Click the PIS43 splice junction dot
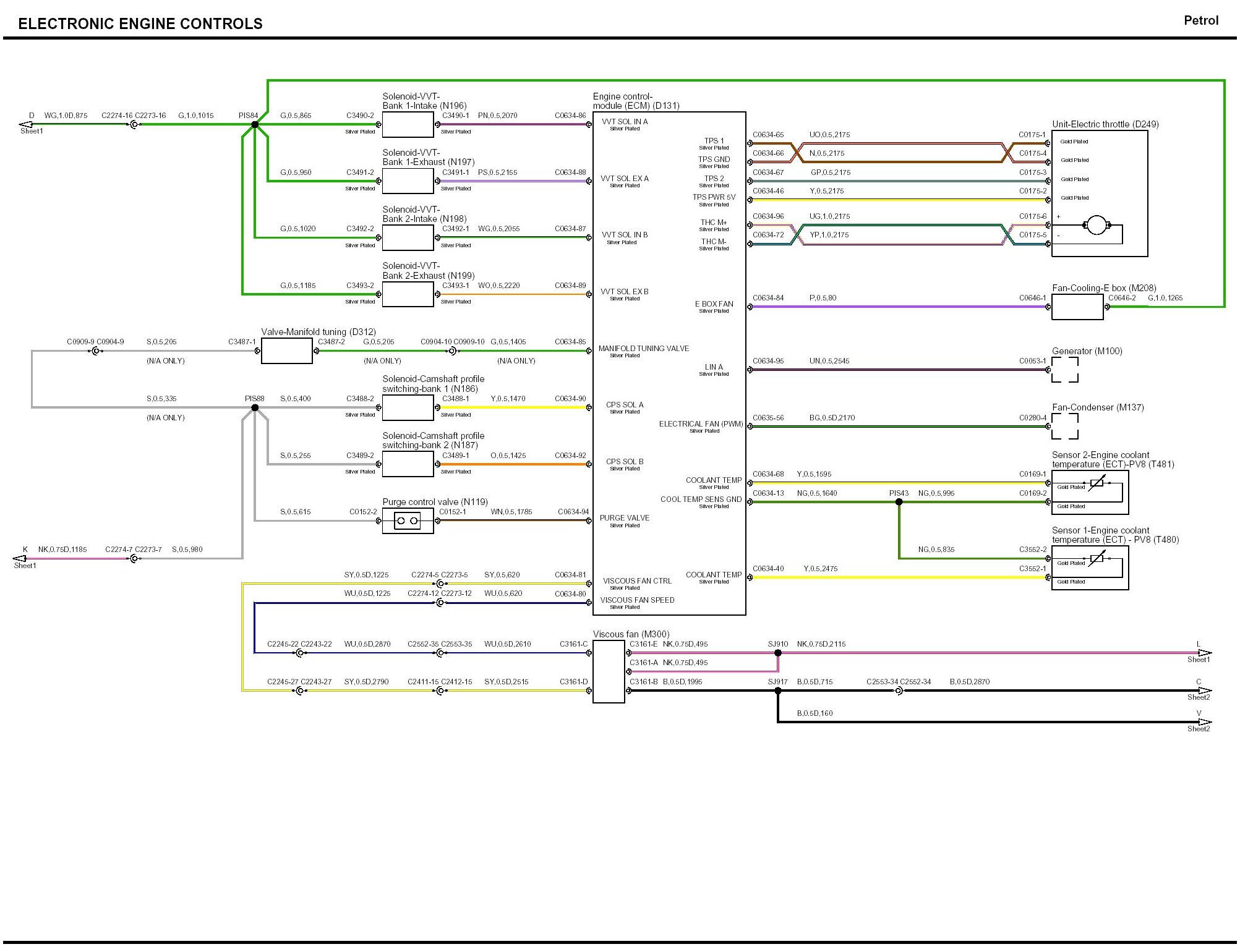1240x952 pixels. click(899, 502)
